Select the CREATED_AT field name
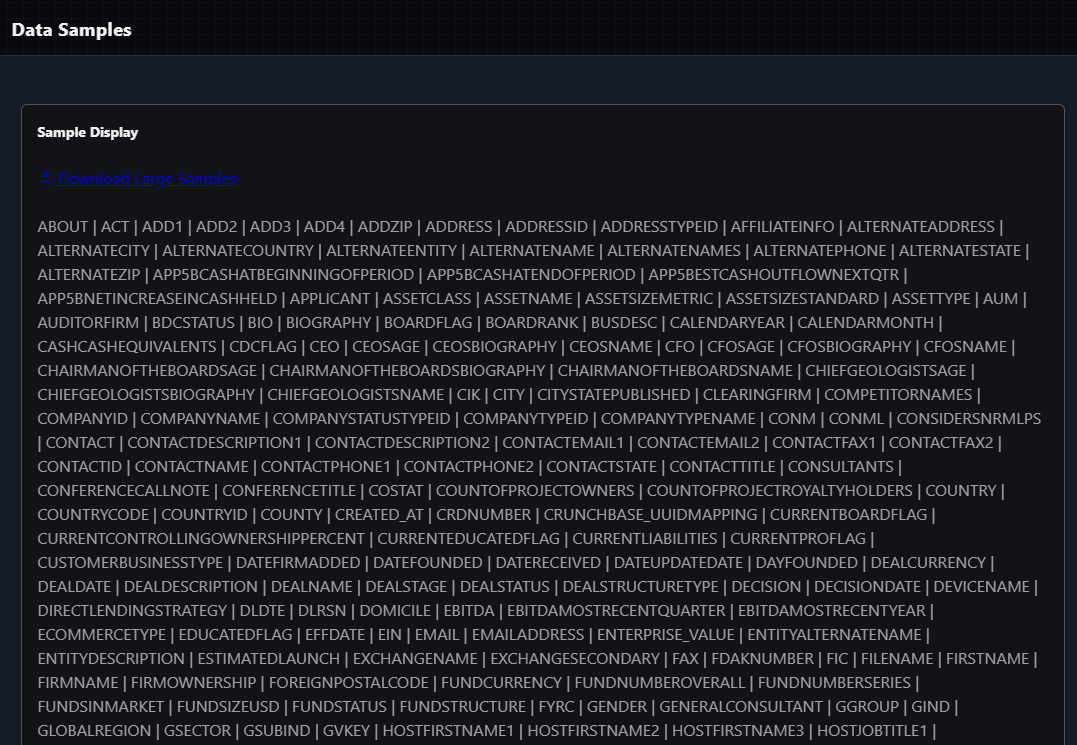The height and width of the screenshot is (745, 1077). (x=378, y=515)
